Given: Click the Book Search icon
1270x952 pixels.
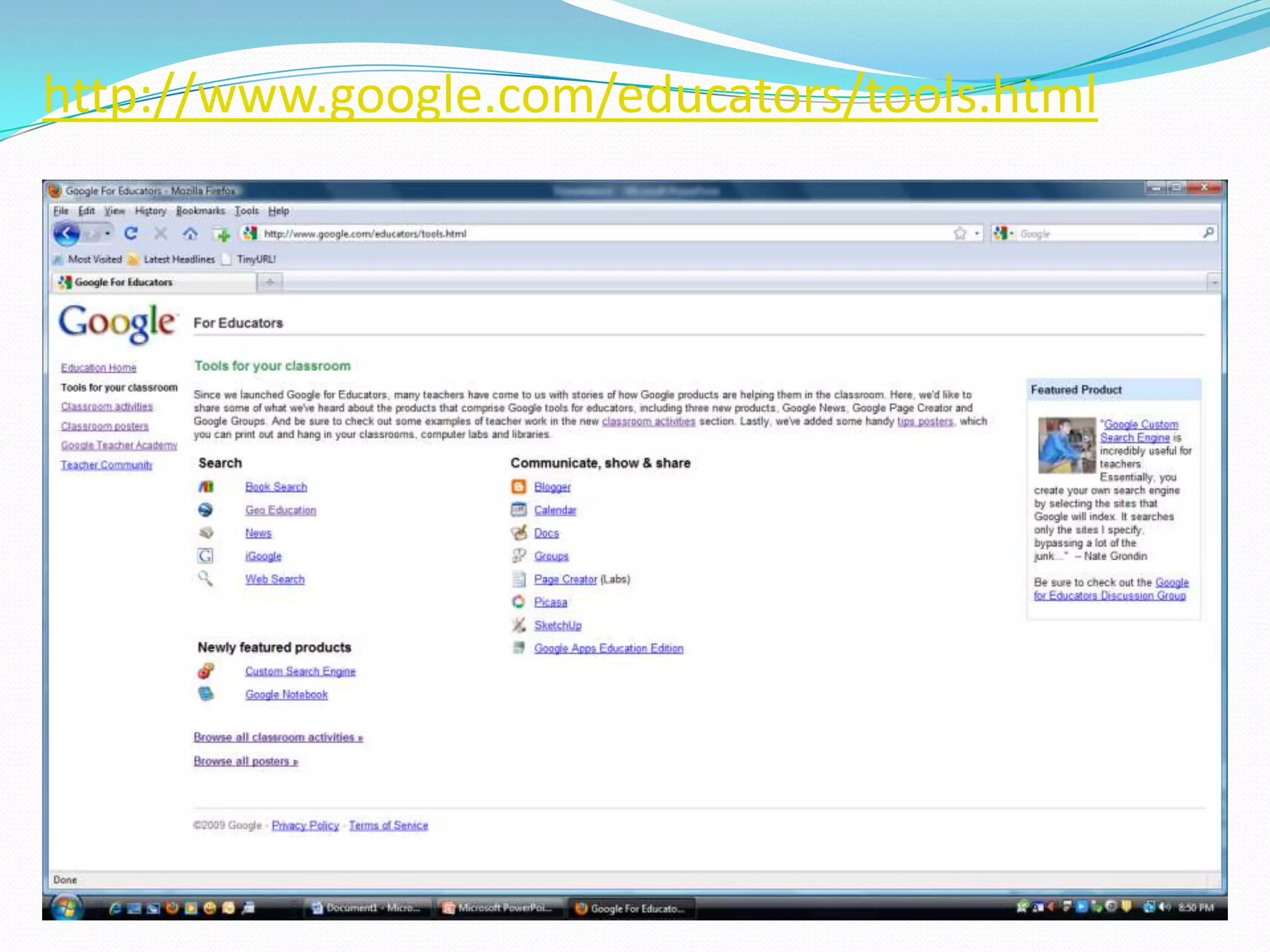Looking at the screenshot, I should pos(206,487).
